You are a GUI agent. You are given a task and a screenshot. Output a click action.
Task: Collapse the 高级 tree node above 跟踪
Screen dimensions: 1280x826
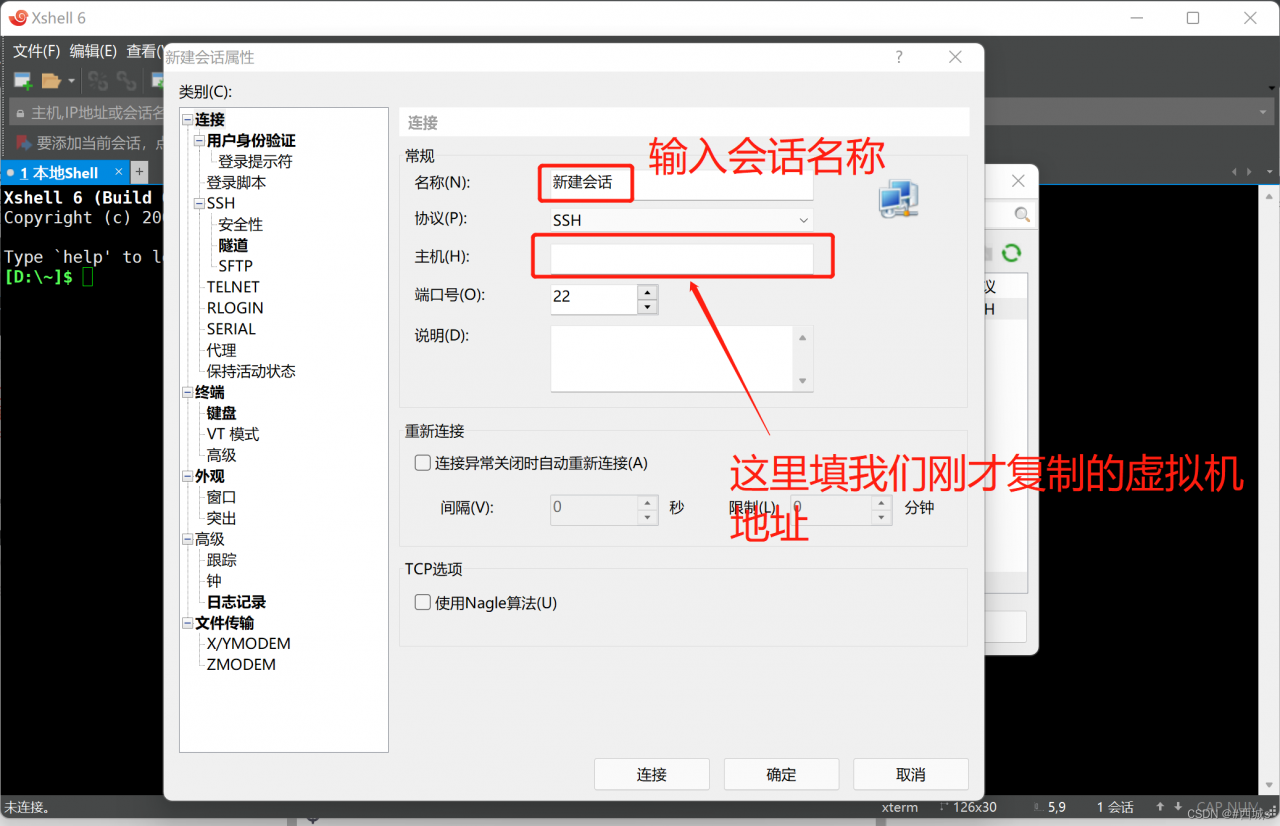tap(188, 539)
